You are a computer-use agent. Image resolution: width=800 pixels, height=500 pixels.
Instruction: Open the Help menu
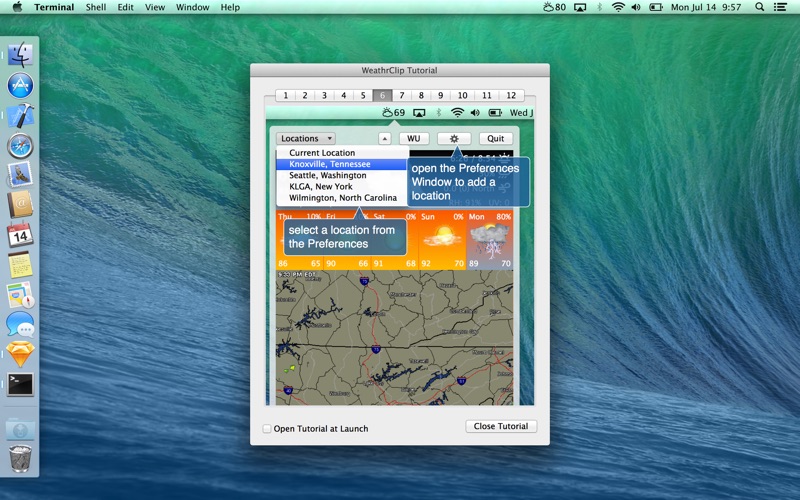coord(230,7)
